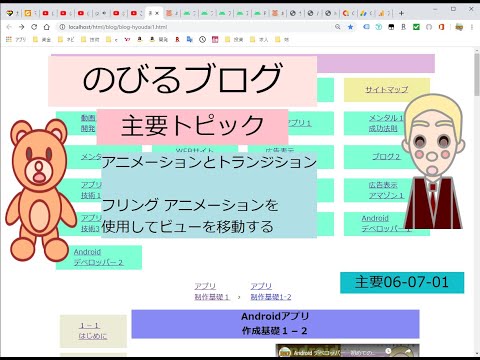Screen dimensions: 480x360
Task: Open the Rakuten R extension icon
Action: click(x=403, y=27)
